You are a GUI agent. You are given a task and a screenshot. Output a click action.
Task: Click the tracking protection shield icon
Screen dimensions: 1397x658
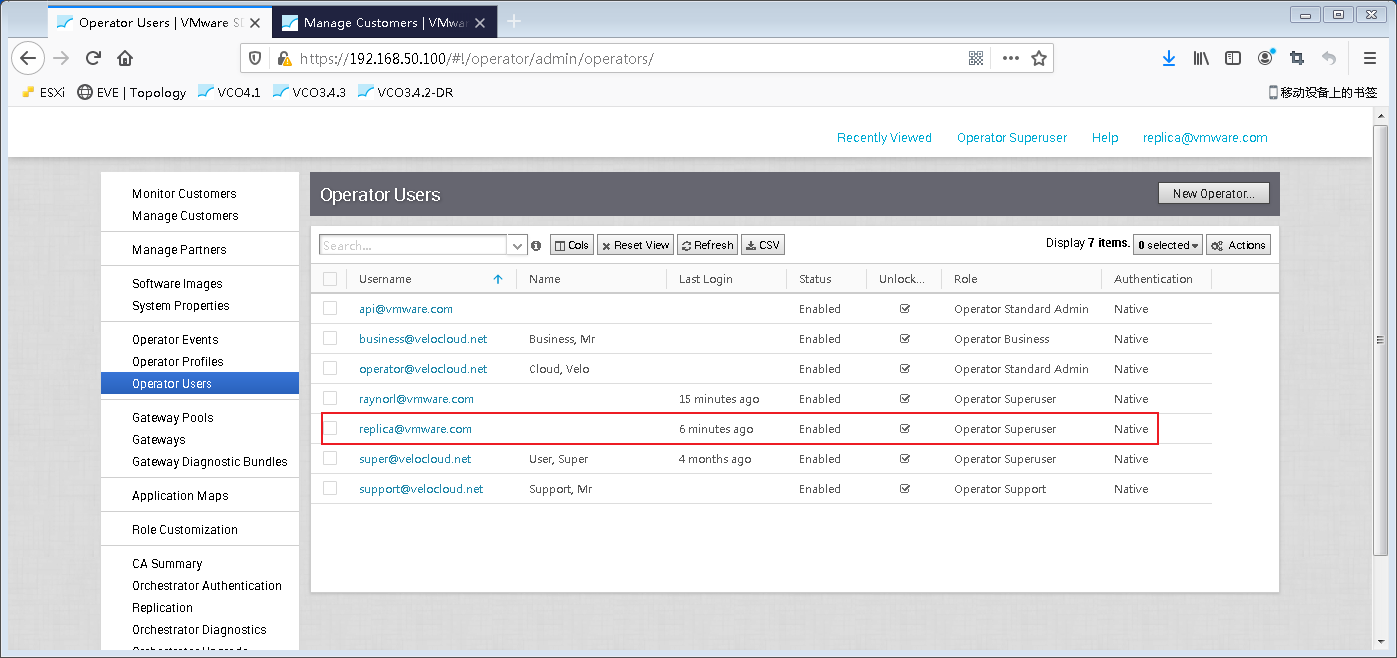[256, 58]
